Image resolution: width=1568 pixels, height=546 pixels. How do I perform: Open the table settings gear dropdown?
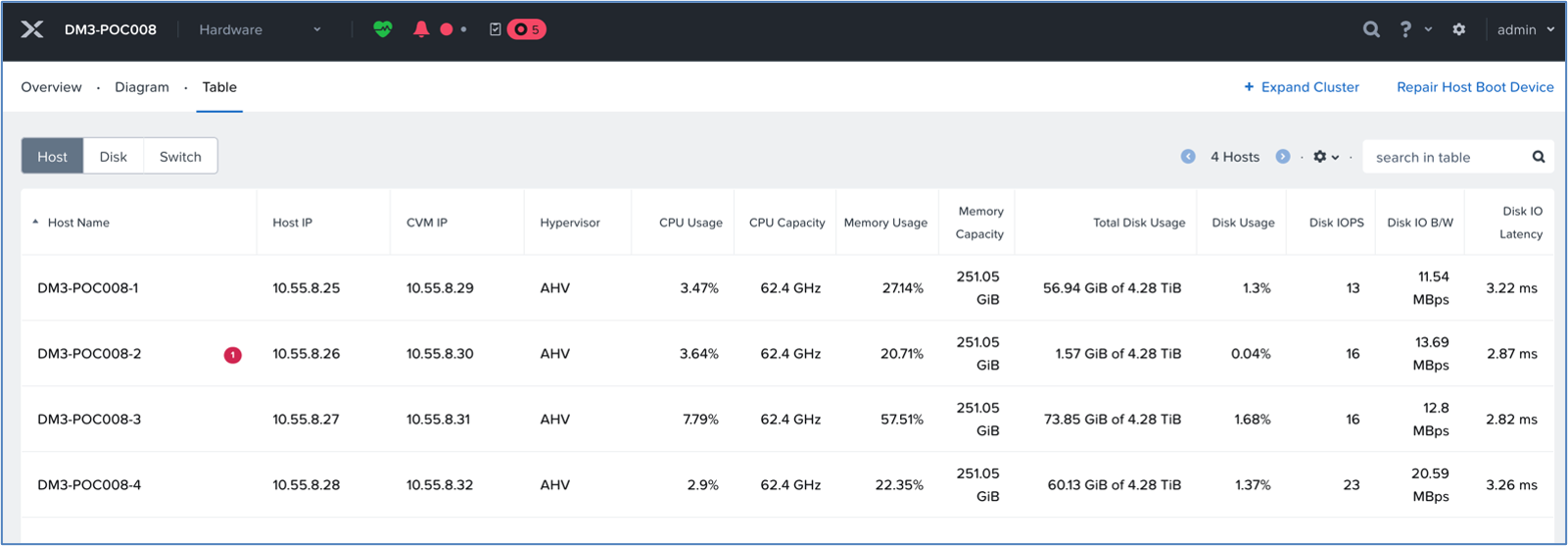[1325, 157]
